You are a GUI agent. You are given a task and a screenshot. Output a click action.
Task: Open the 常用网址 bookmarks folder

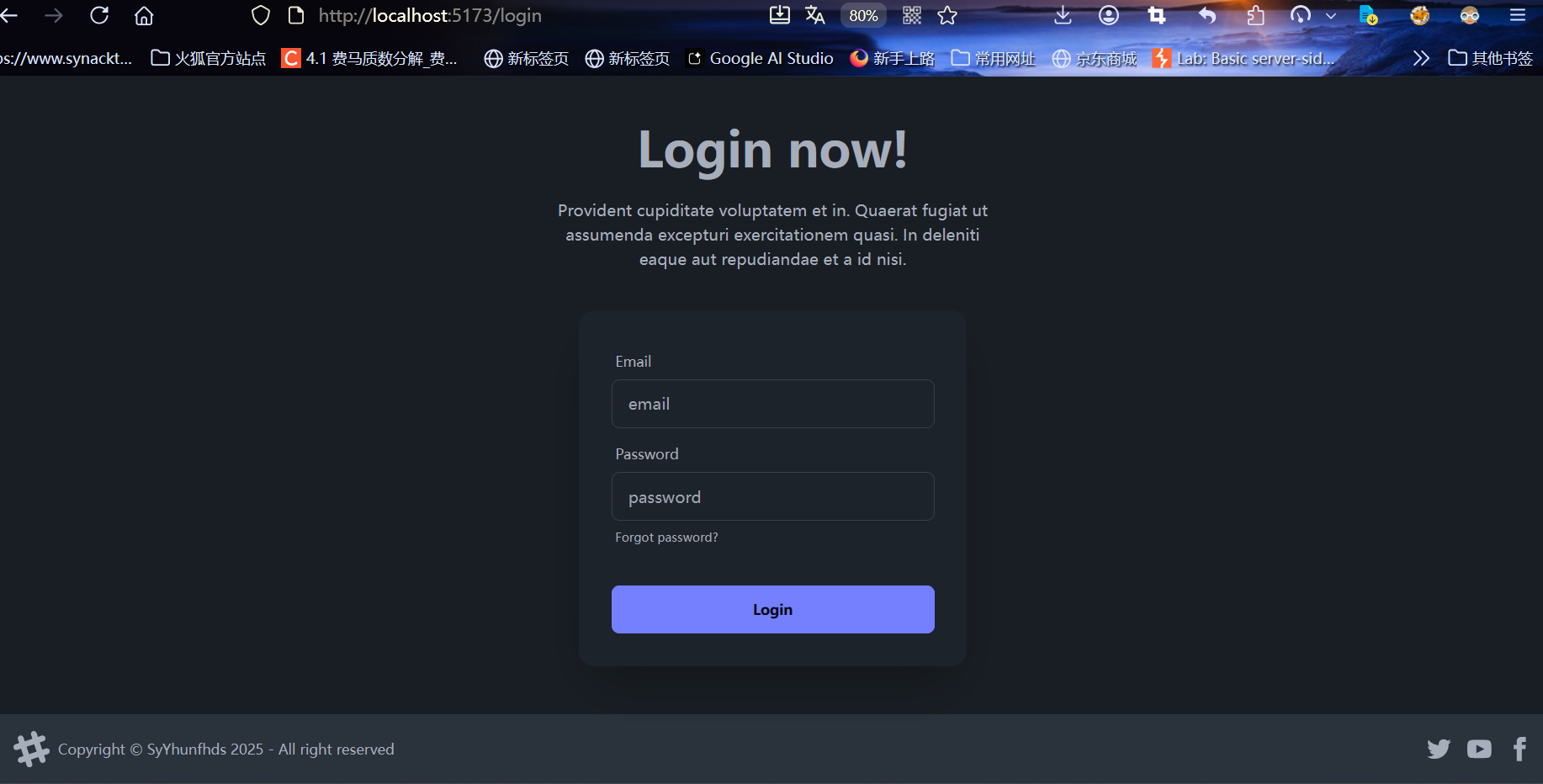point(993,58)
